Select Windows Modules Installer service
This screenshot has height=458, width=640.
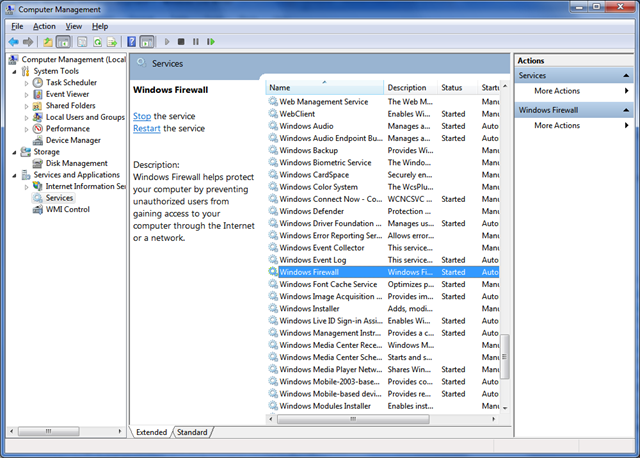pos(383,406)
